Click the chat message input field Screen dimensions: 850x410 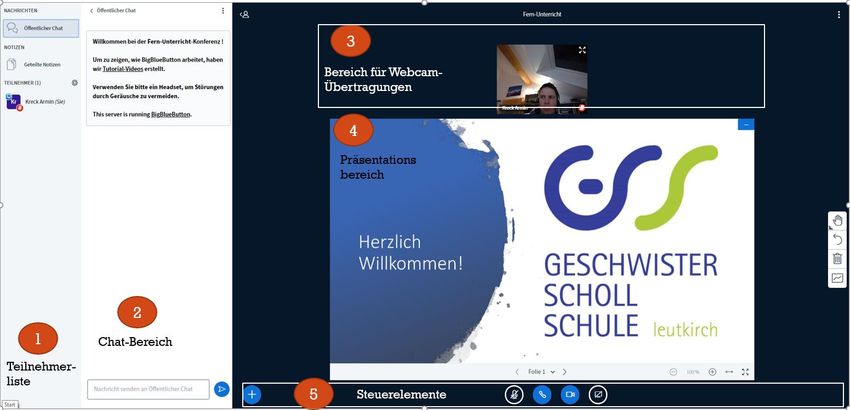(x=148, y=389)
